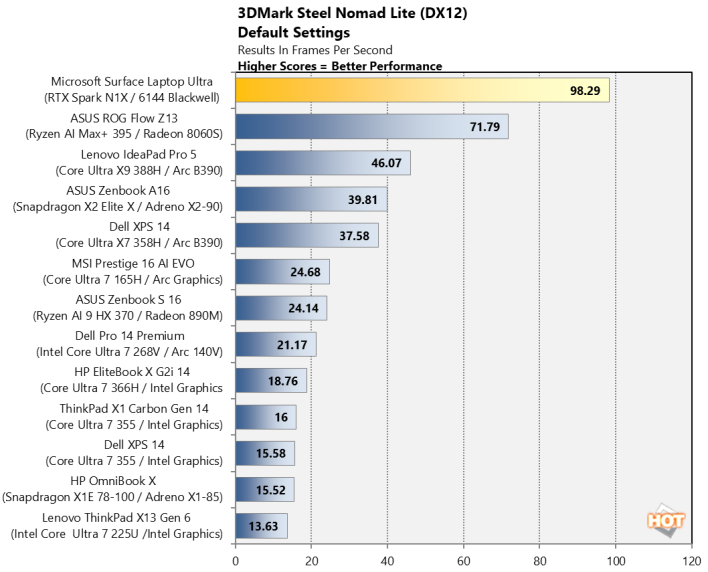This screenshot has height=572, width=708.
Task: Click Core Ultra 7 165H / Arc Graphics text
Action: [133, 280]
